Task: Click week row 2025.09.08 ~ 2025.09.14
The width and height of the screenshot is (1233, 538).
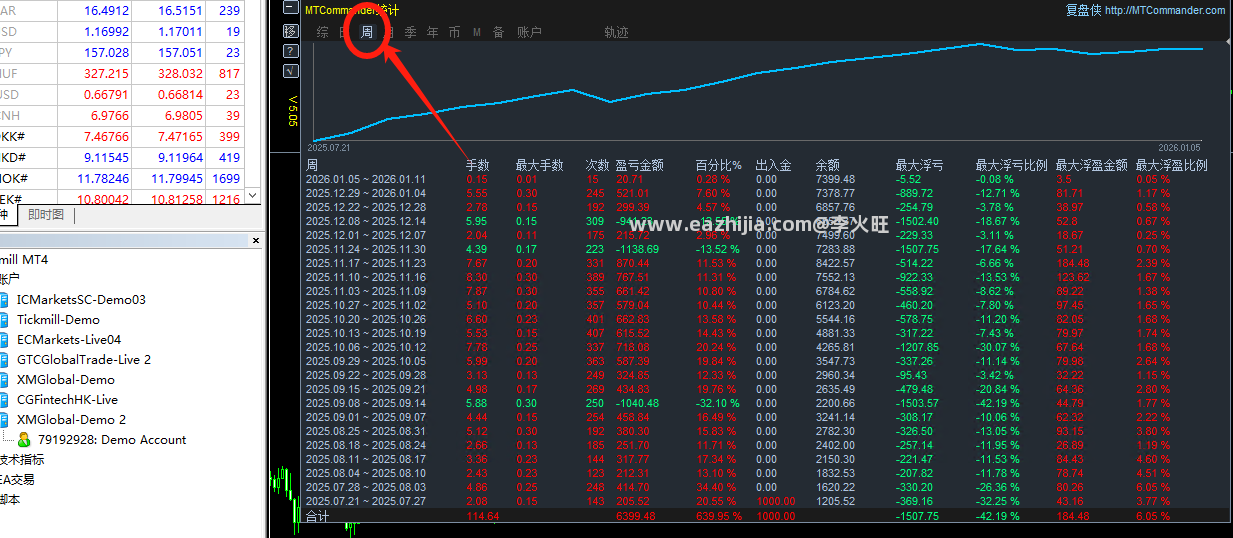Action: coord(366,403)
